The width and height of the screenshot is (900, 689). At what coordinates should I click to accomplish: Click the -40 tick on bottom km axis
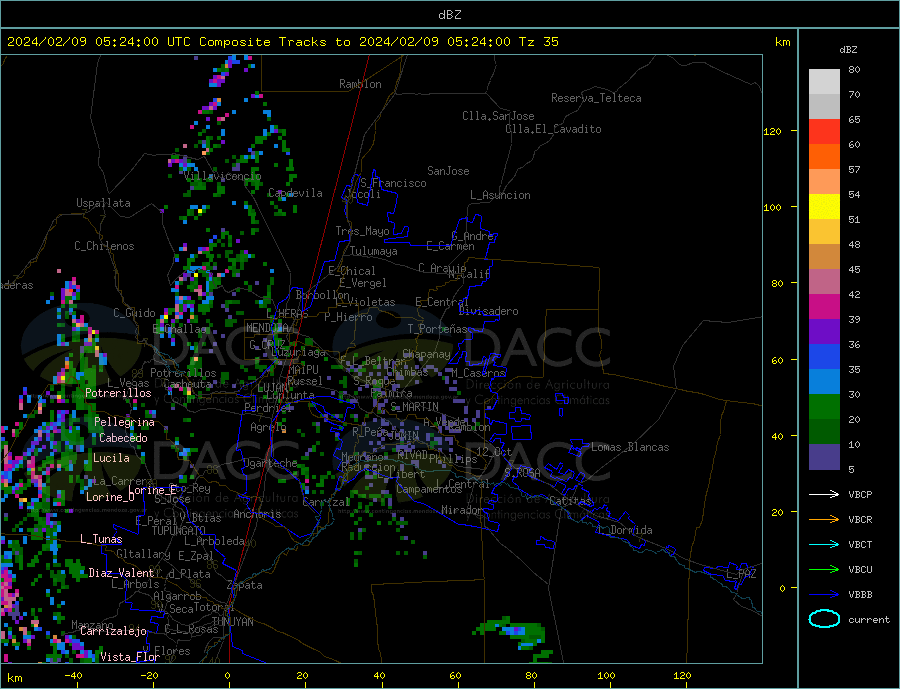73,676
